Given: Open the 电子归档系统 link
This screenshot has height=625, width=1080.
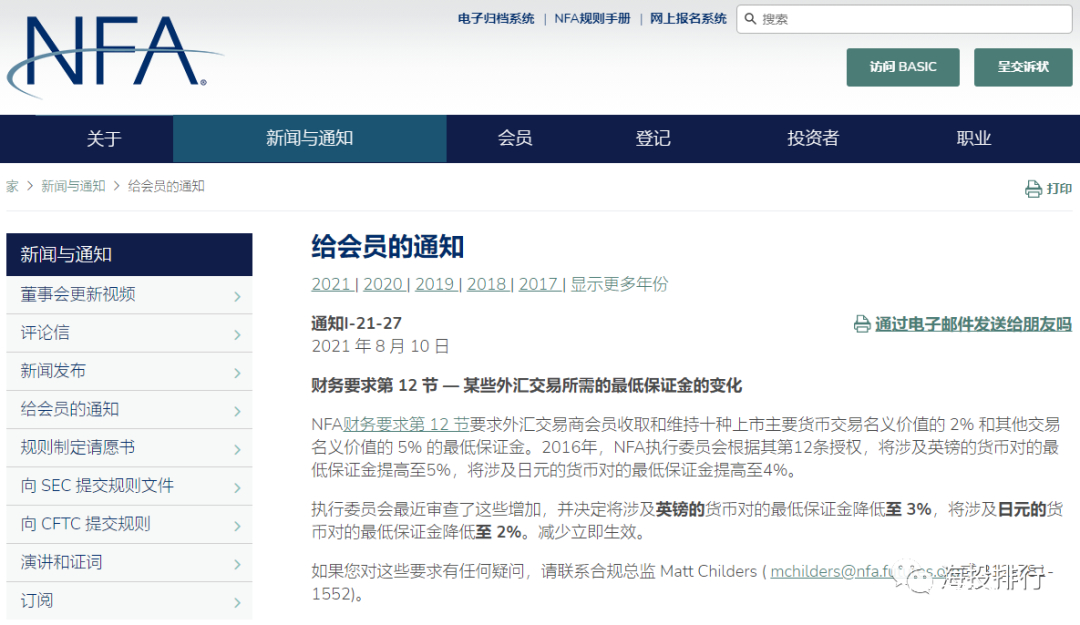Looking at the screenshot, I should pos(496,19).
